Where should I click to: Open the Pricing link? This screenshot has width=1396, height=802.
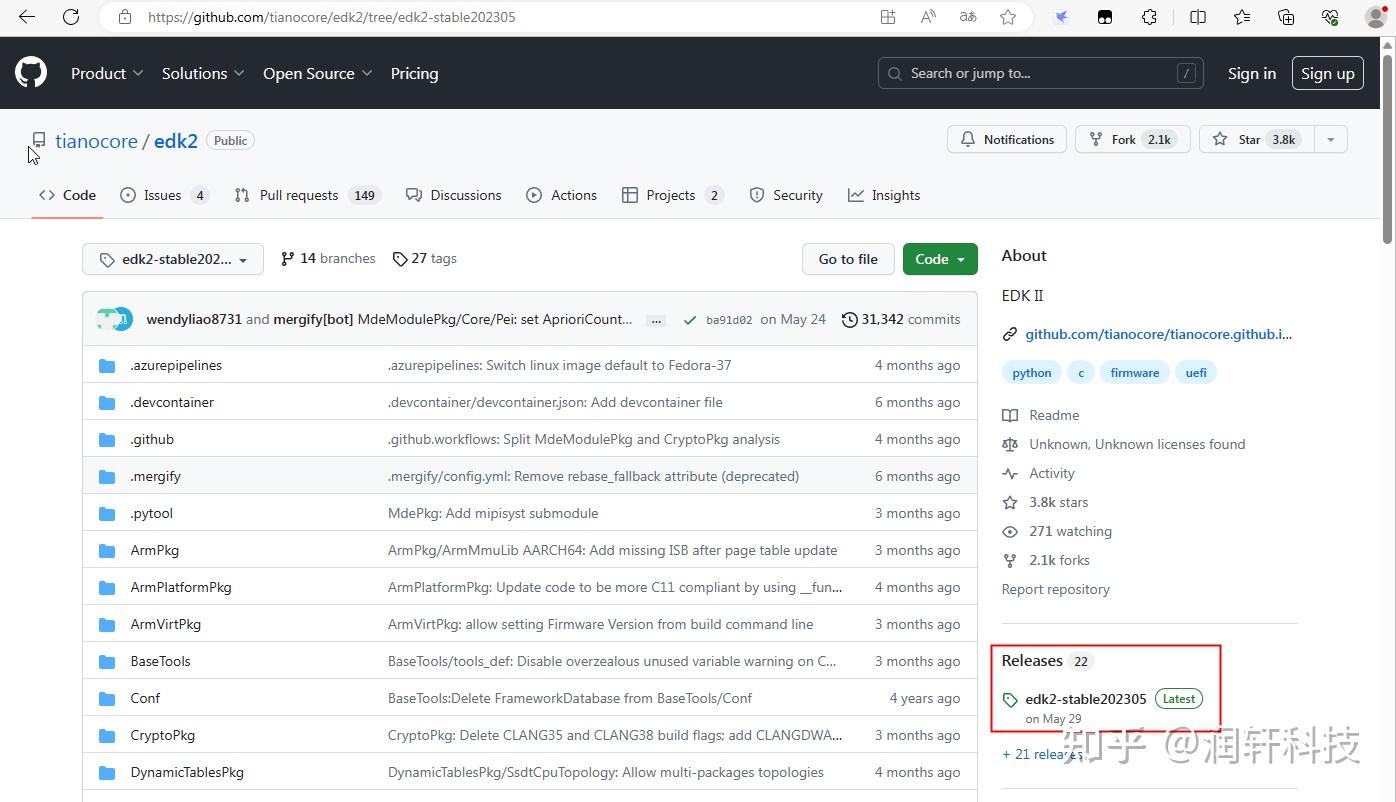tap(414, 73)
